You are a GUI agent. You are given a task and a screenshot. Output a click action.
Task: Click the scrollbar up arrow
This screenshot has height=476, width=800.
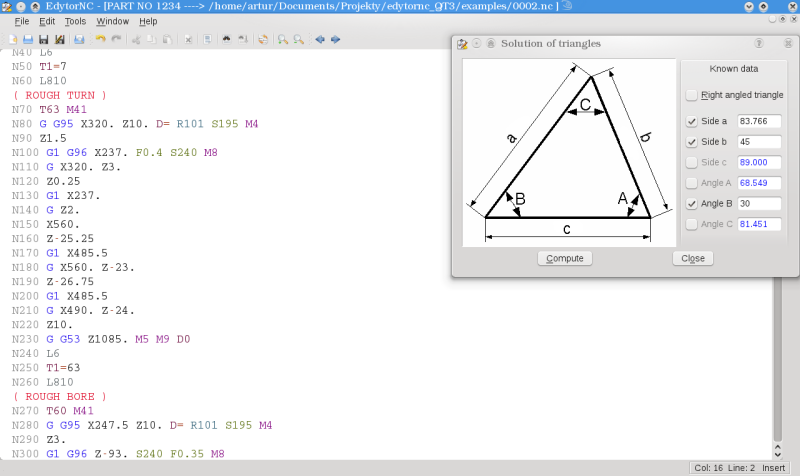(x=778, y=446)
